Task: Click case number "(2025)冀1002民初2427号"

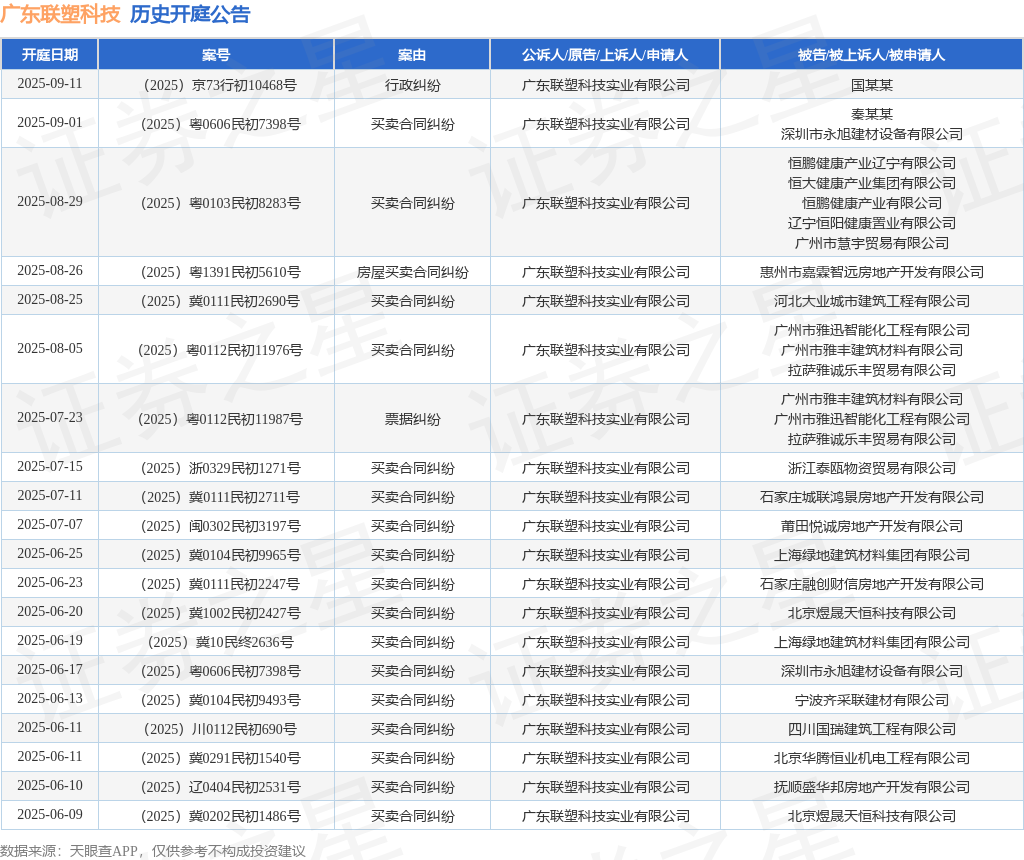Action: tap(220, 613)
